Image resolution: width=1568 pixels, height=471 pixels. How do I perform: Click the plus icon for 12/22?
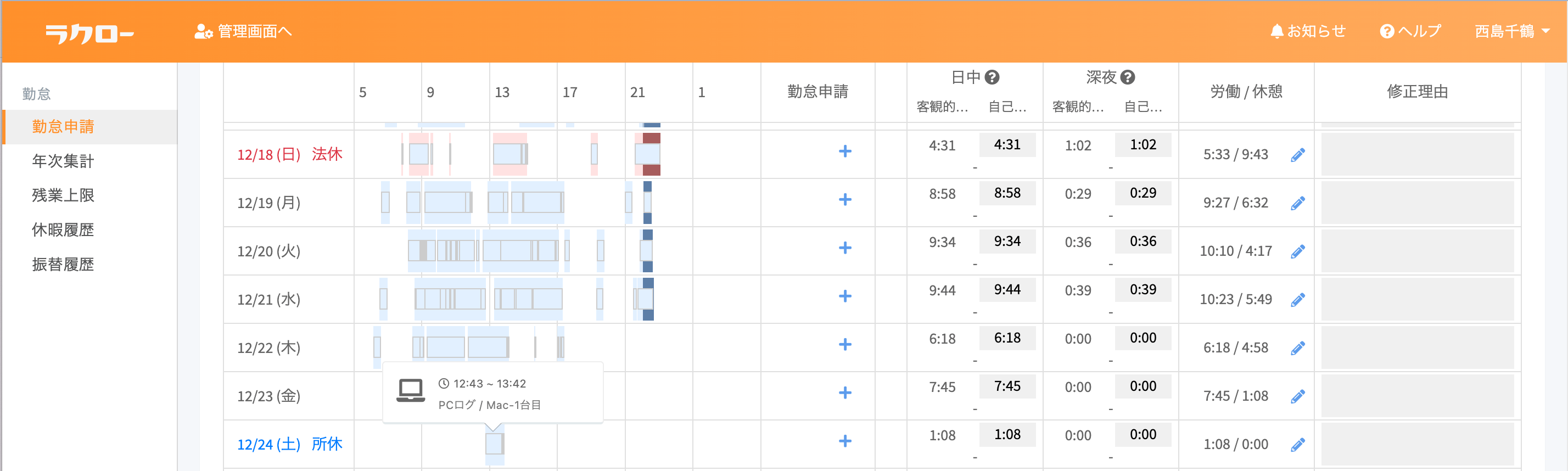[x=845, y=344]
